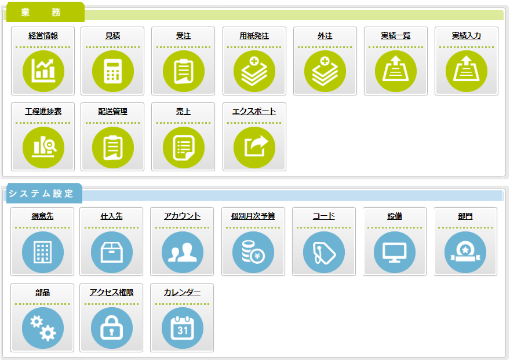Open the 実績入力 icon
This screenshot has width=510, height=361.
466,71
